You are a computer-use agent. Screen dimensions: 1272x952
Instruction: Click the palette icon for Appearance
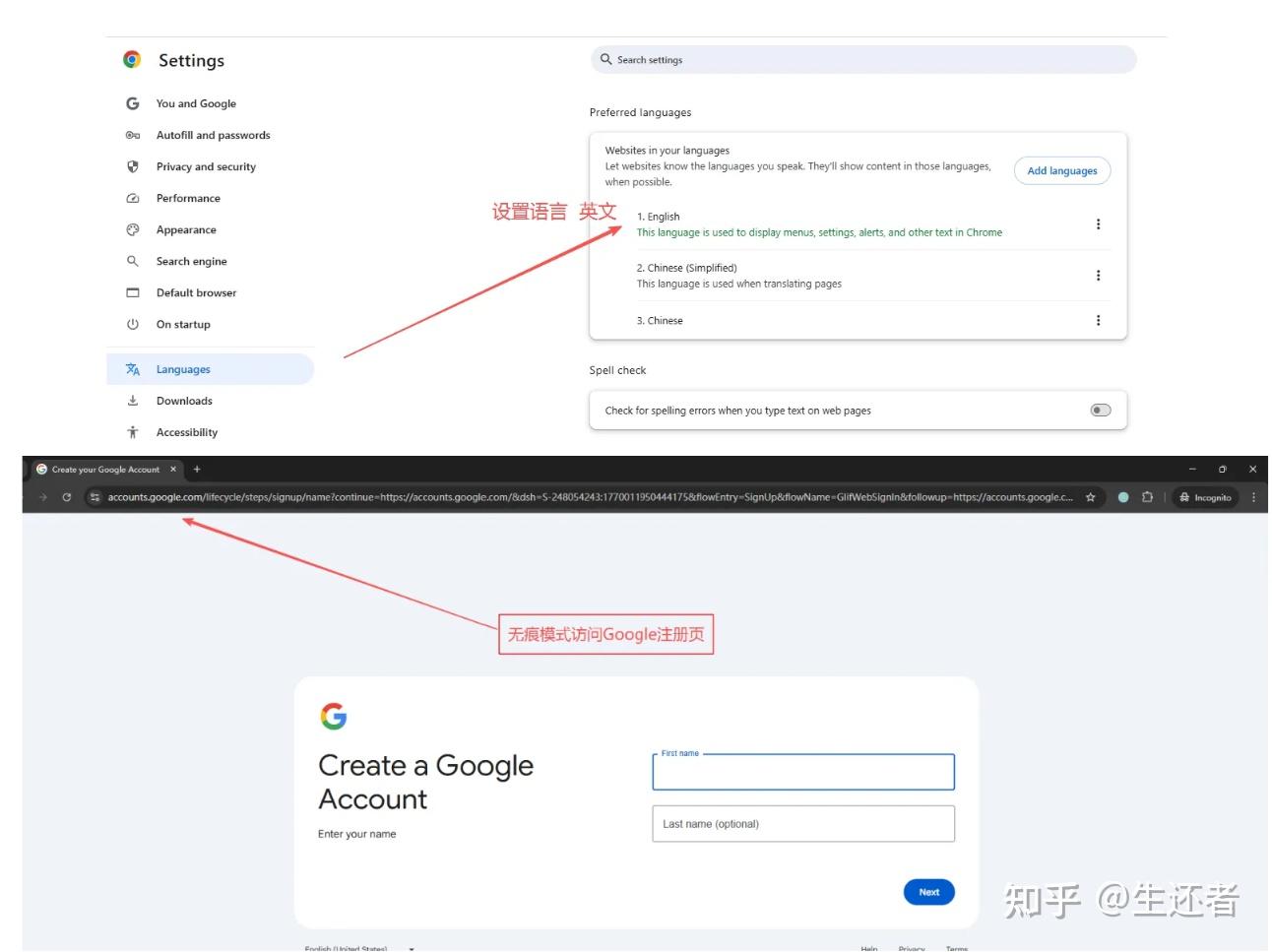tap(133, 229)
